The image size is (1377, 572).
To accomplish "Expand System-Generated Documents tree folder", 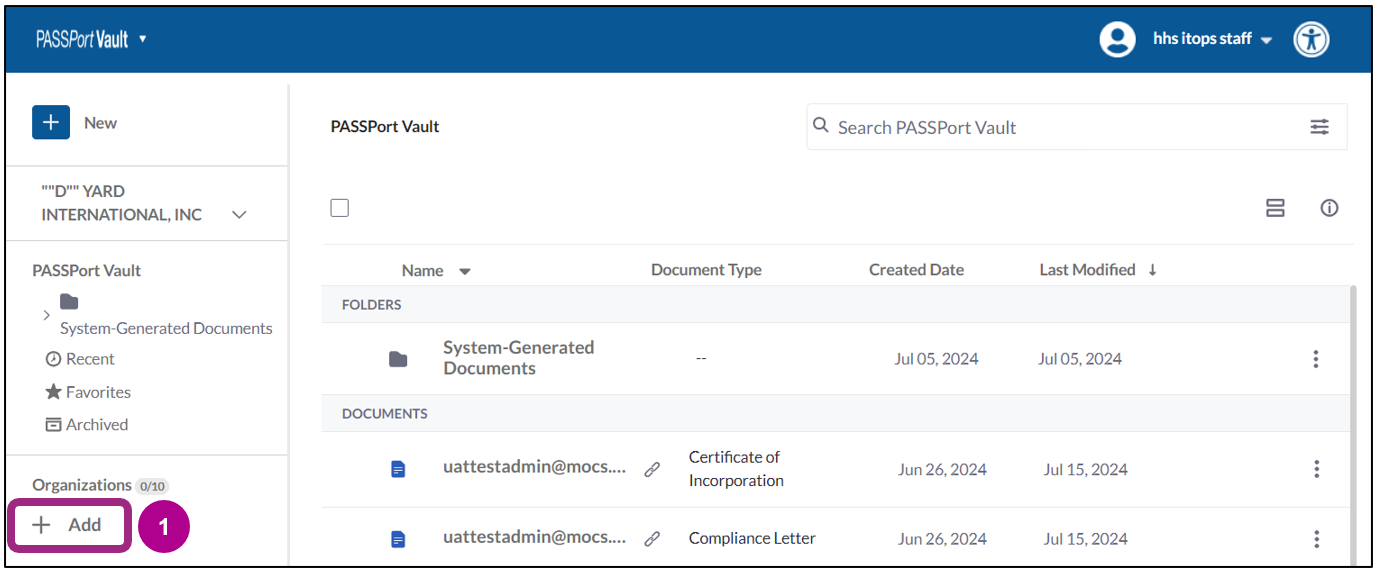I will 46,315.
